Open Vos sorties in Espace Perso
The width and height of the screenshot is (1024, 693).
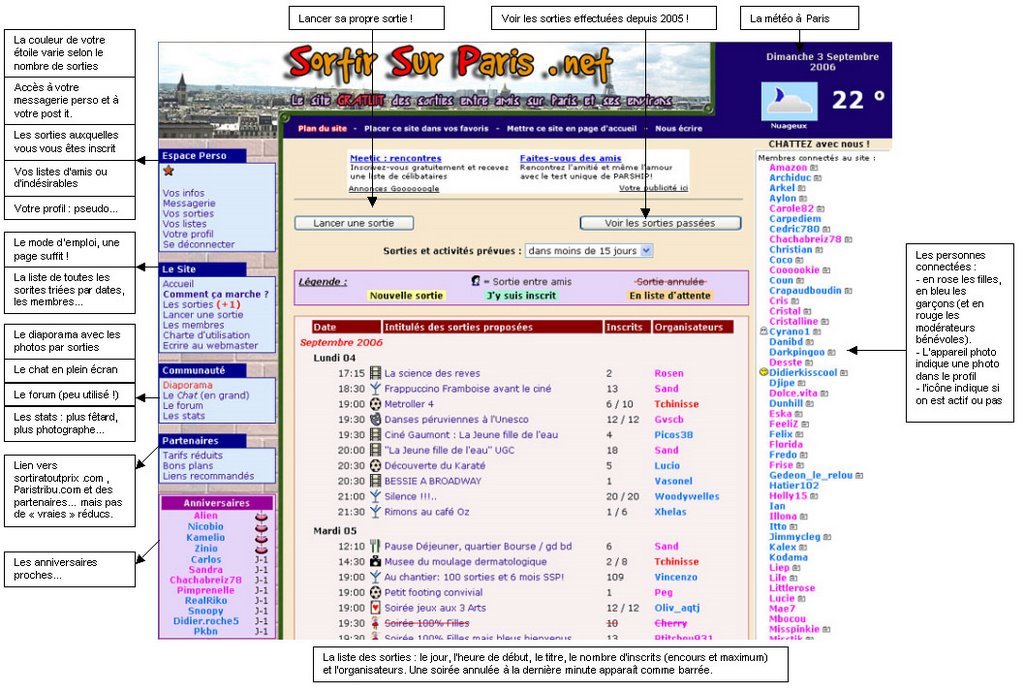pos(188,214)
